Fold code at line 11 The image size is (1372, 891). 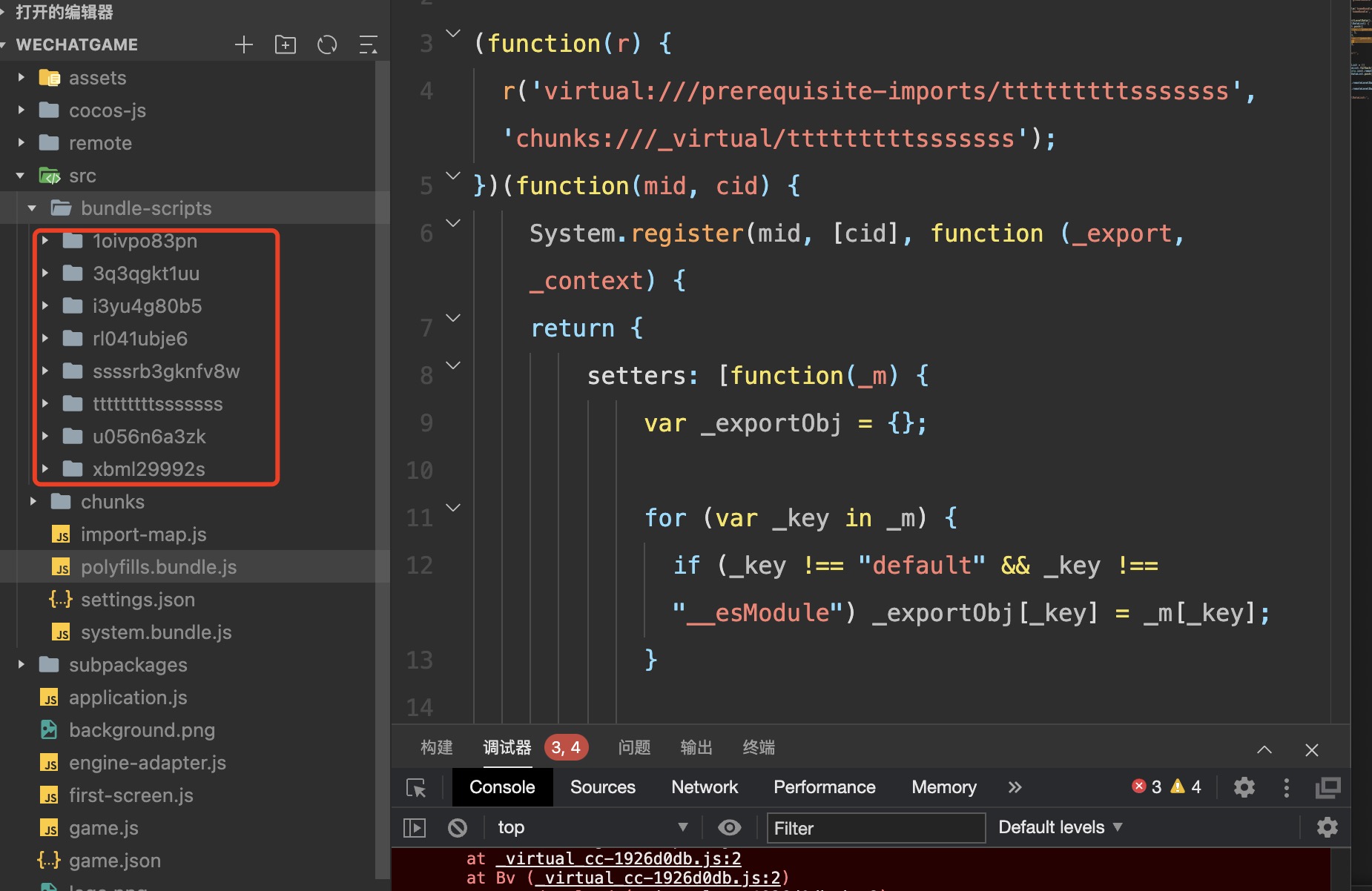click(453, 508)
